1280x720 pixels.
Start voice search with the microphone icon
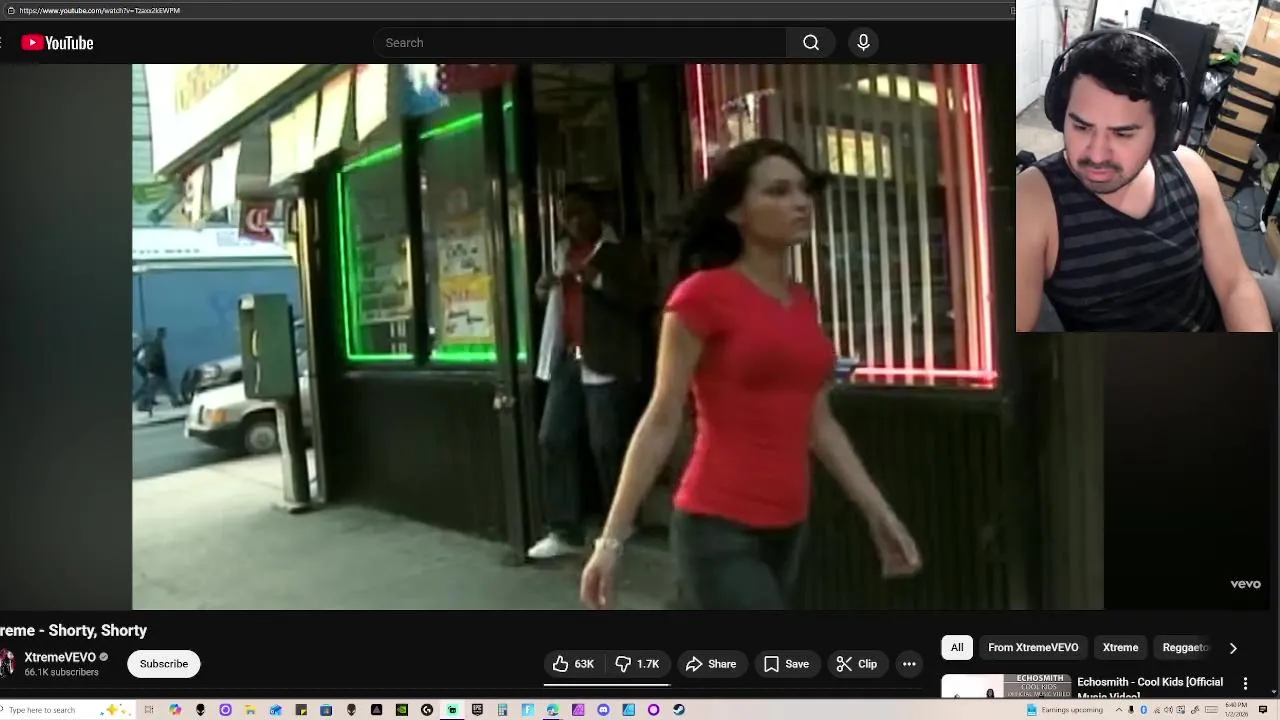click(x=863, y=43)
